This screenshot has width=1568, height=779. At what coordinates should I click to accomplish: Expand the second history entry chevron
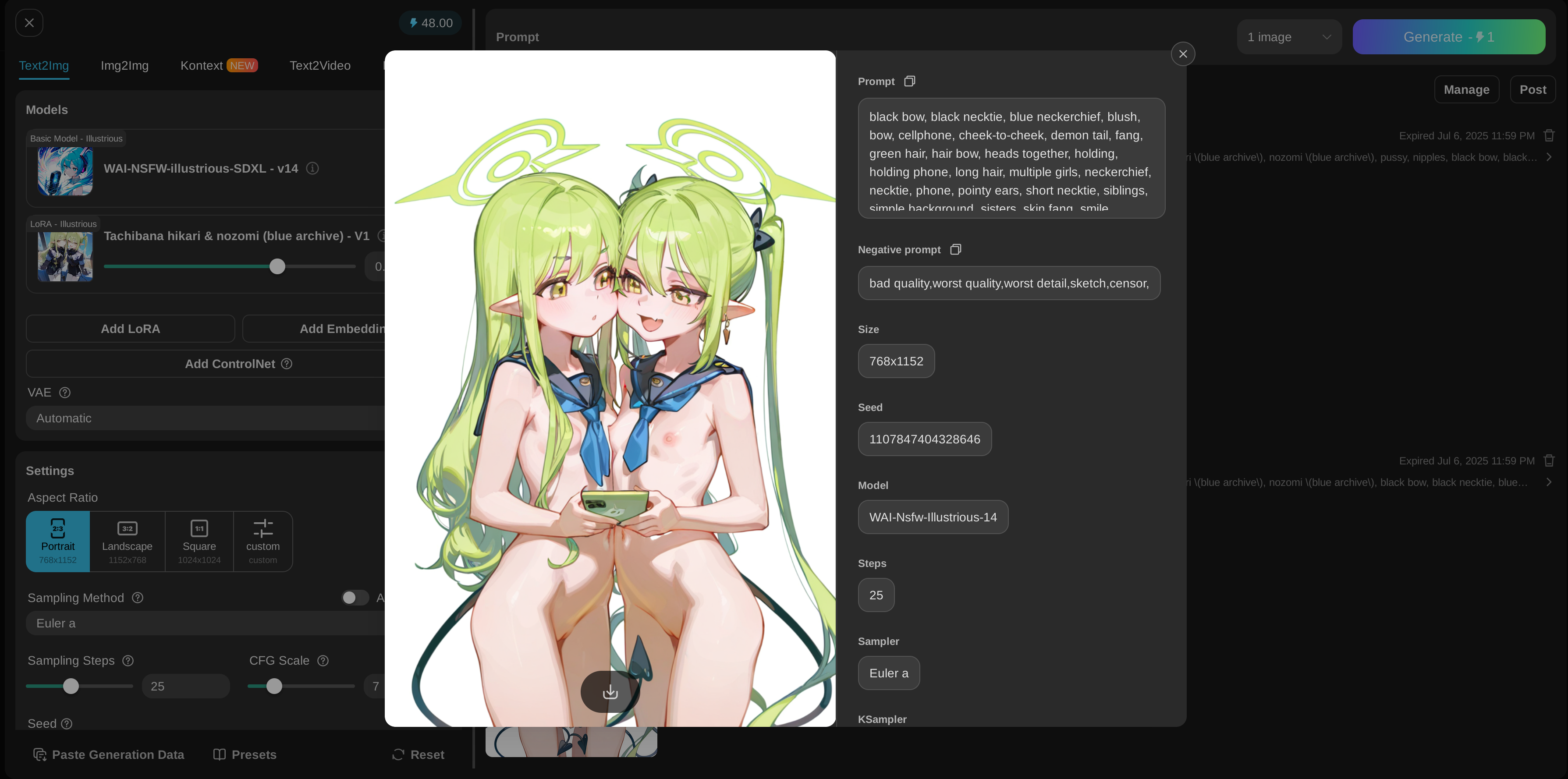pos(1549,483)
